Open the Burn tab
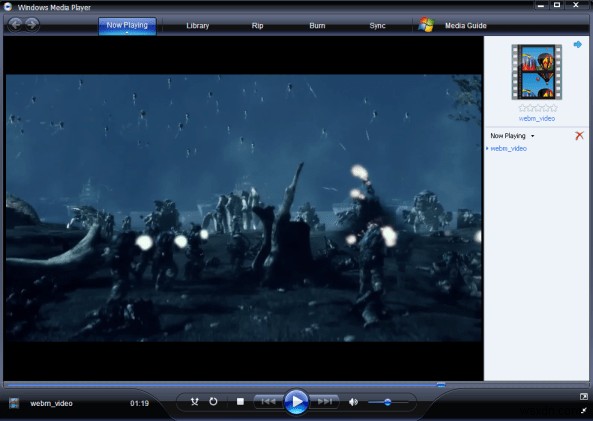The image size is (593, 421). [x=317, y=26]
